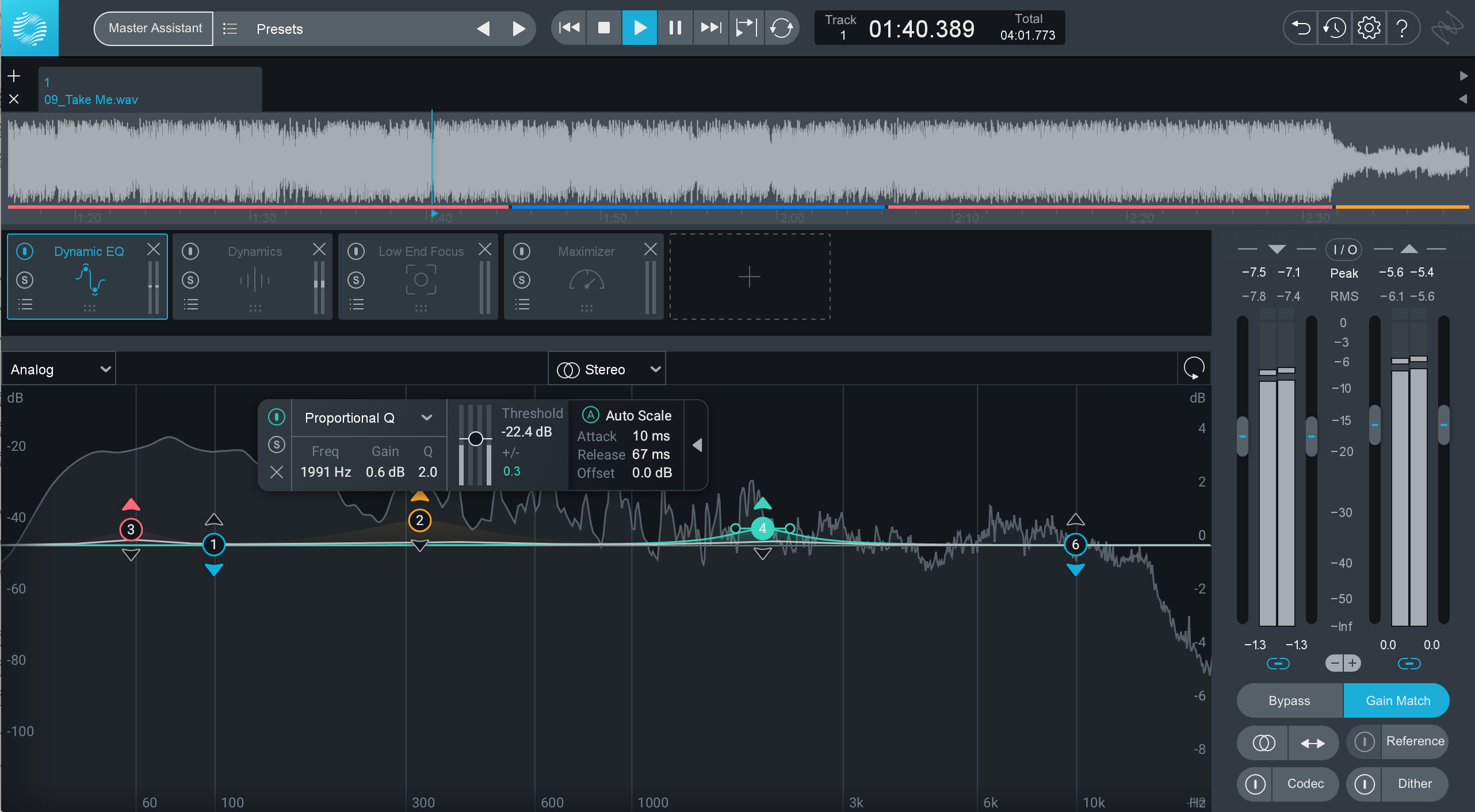The image size is (1475, 812).
Task: Link the input gain channels
Action: click(1278, 664)
